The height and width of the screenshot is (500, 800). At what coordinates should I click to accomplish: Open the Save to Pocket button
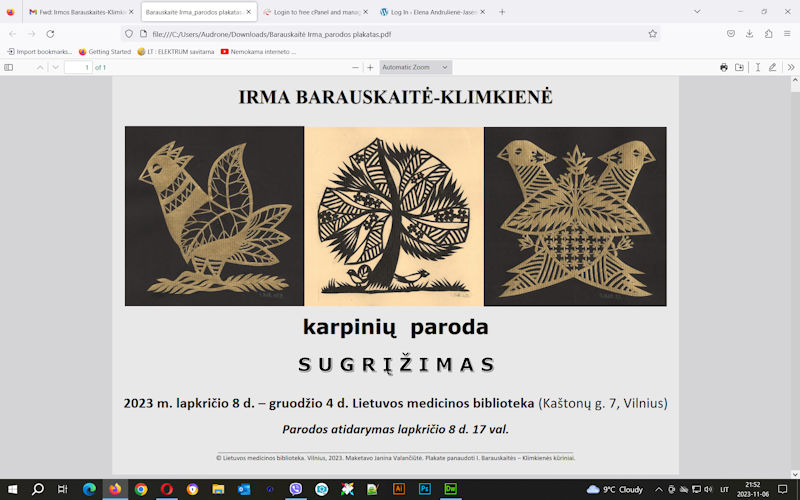(731, 34)
